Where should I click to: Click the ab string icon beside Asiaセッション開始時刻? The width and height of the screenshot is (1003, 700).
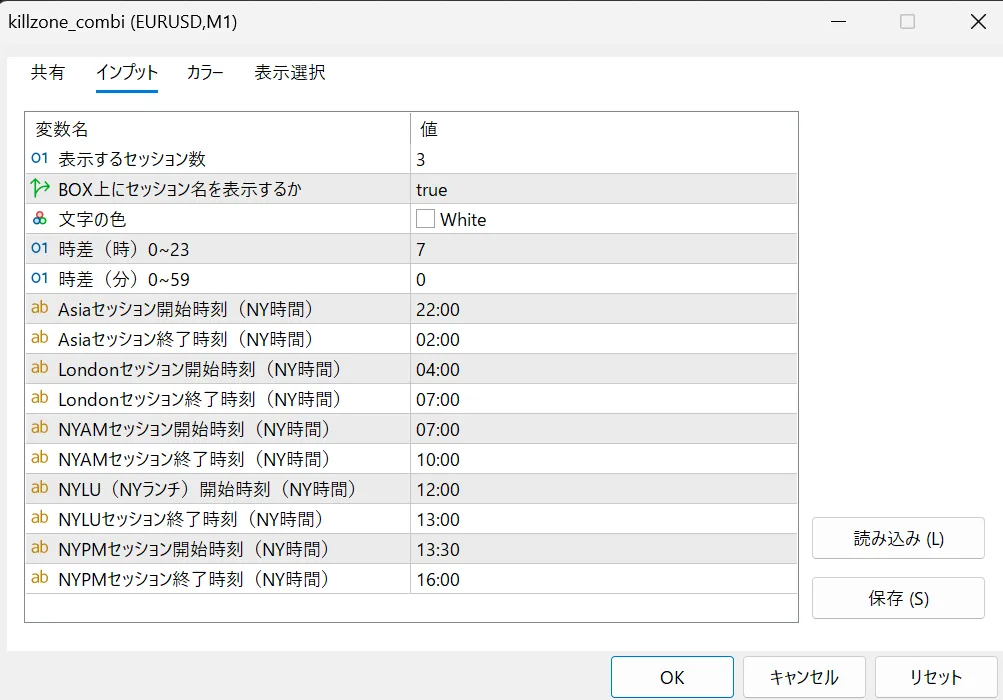pyautogui.click(x=40, y=308)
